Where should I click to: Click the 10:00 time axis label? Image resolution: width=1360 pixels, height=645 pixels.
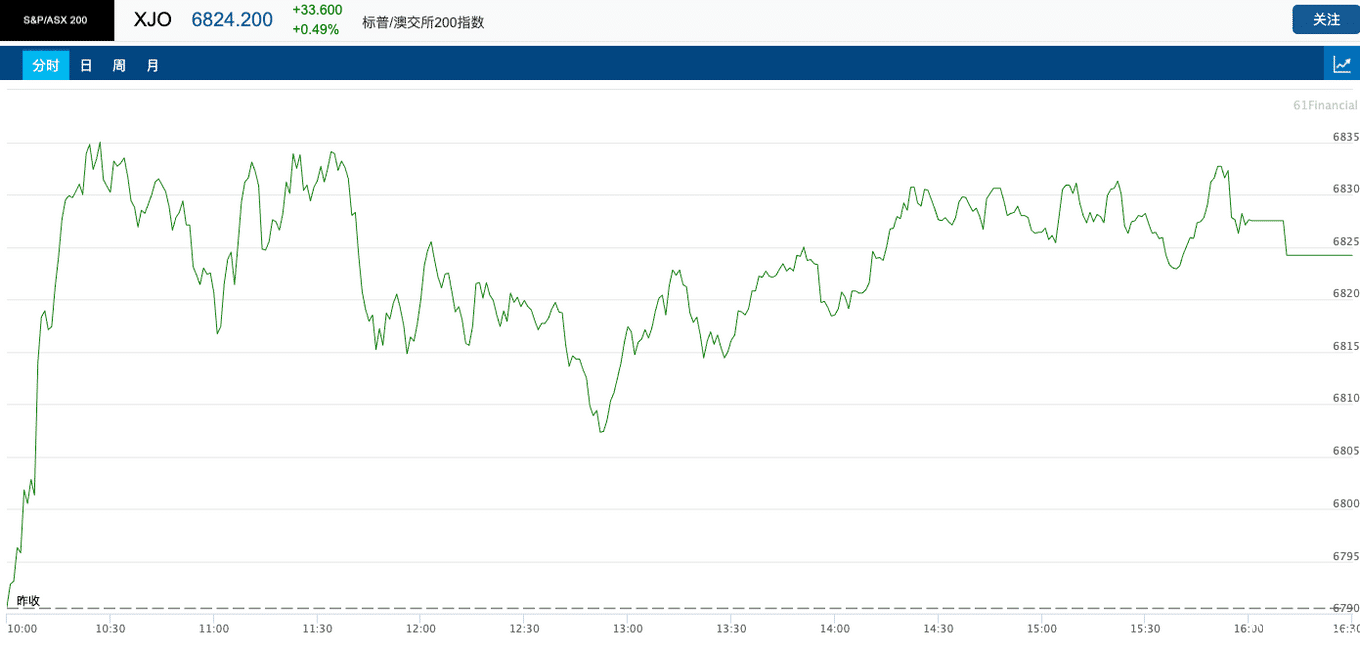point(22,629)
